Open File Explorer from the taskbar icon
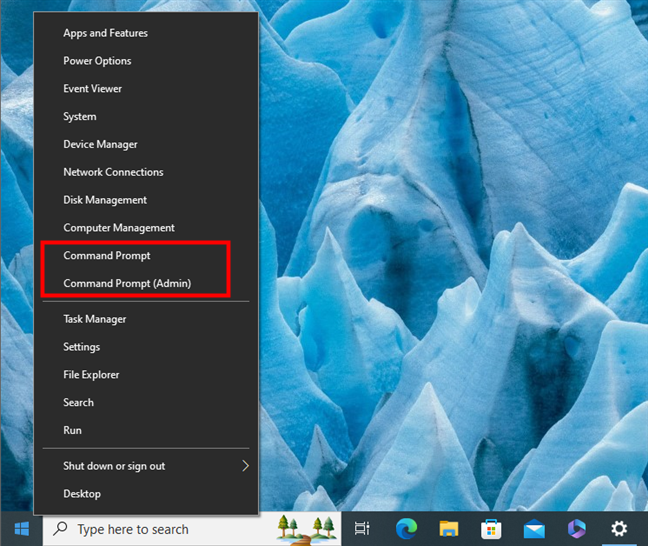The height and width of the screenshot is (546, 648). [449, 529]
